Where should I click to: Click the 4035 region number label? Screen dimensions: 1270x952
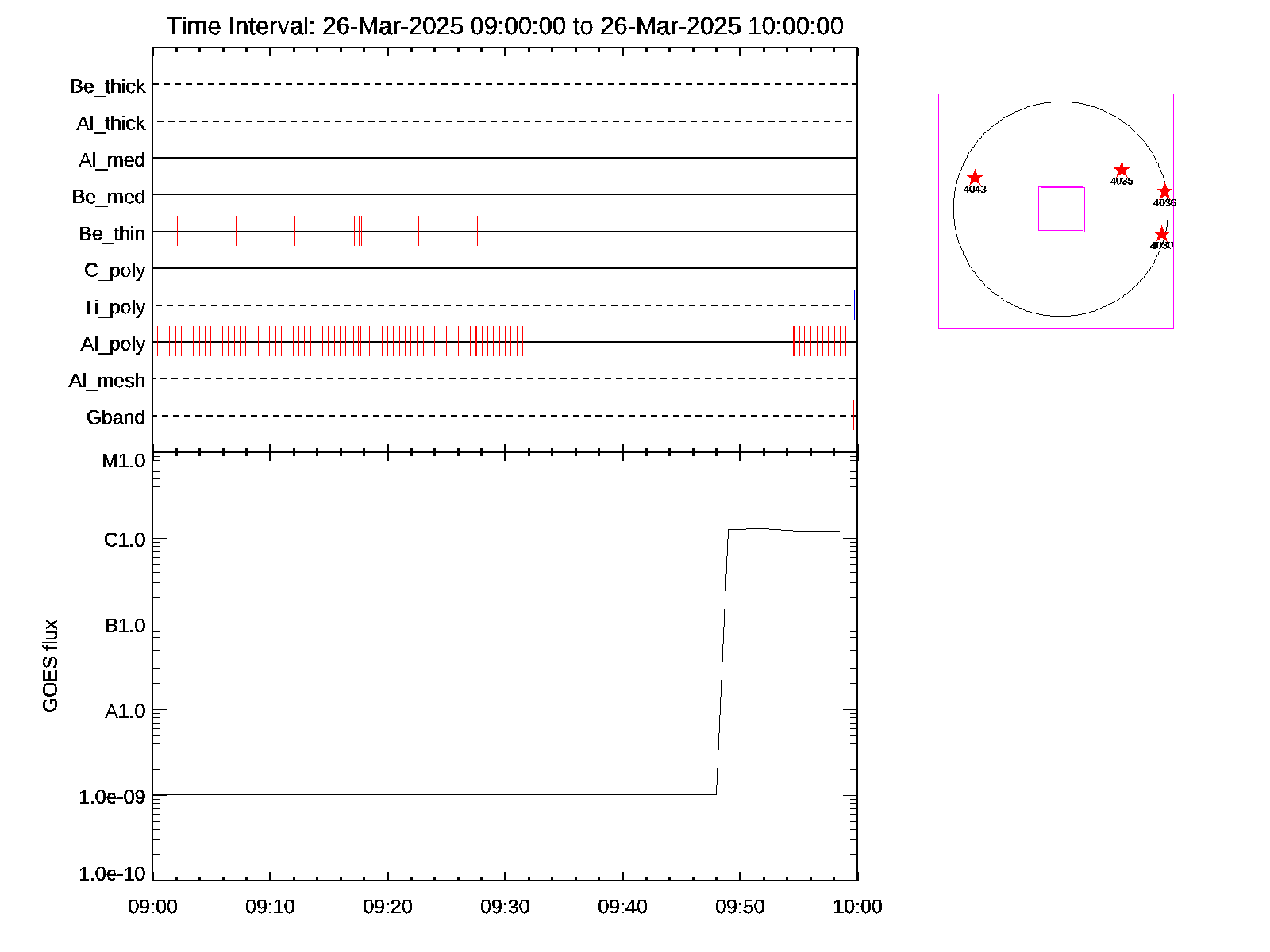pos(1122,182)
